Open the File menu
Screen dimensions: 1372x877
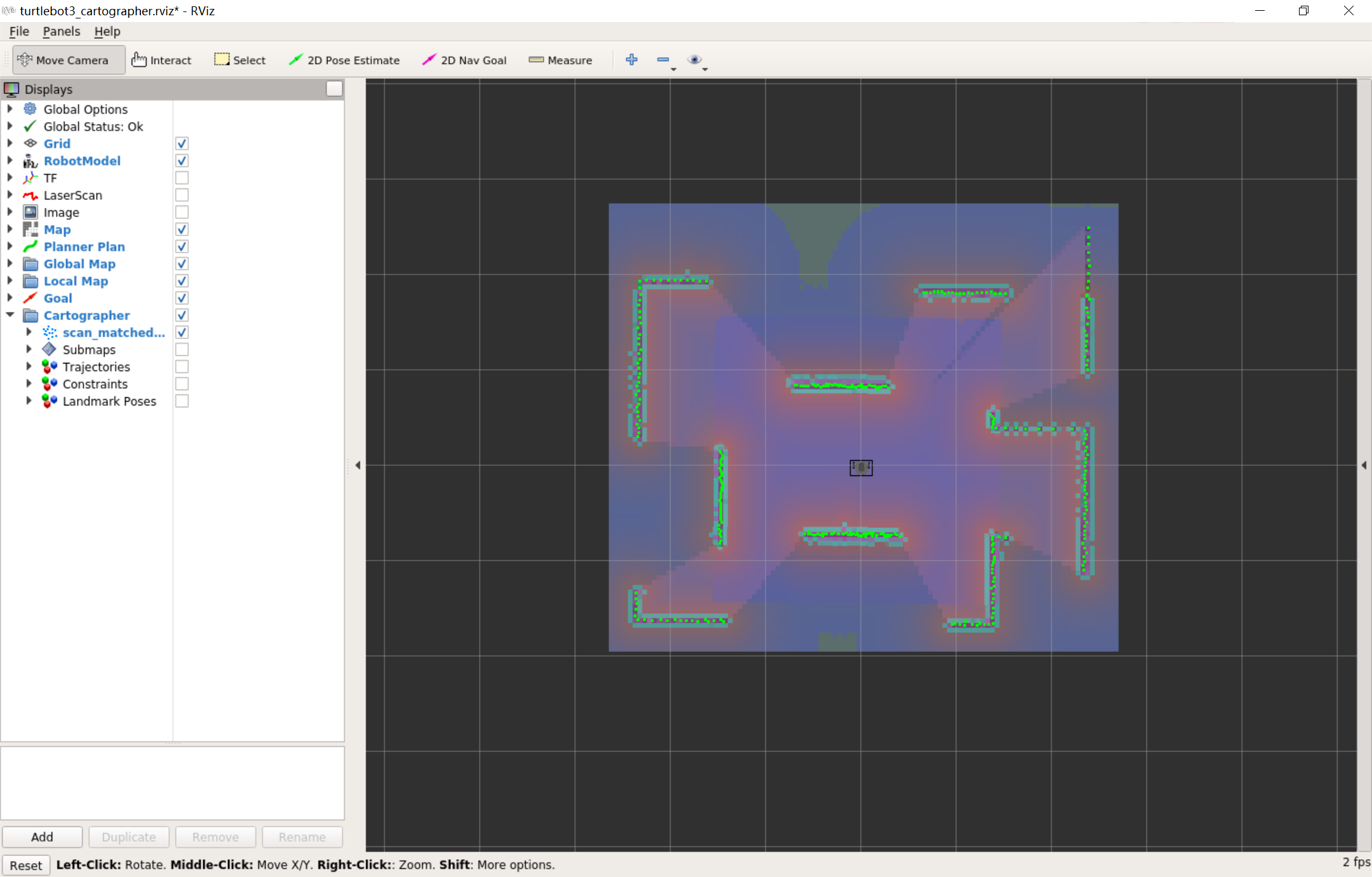(x=19, y=31)
